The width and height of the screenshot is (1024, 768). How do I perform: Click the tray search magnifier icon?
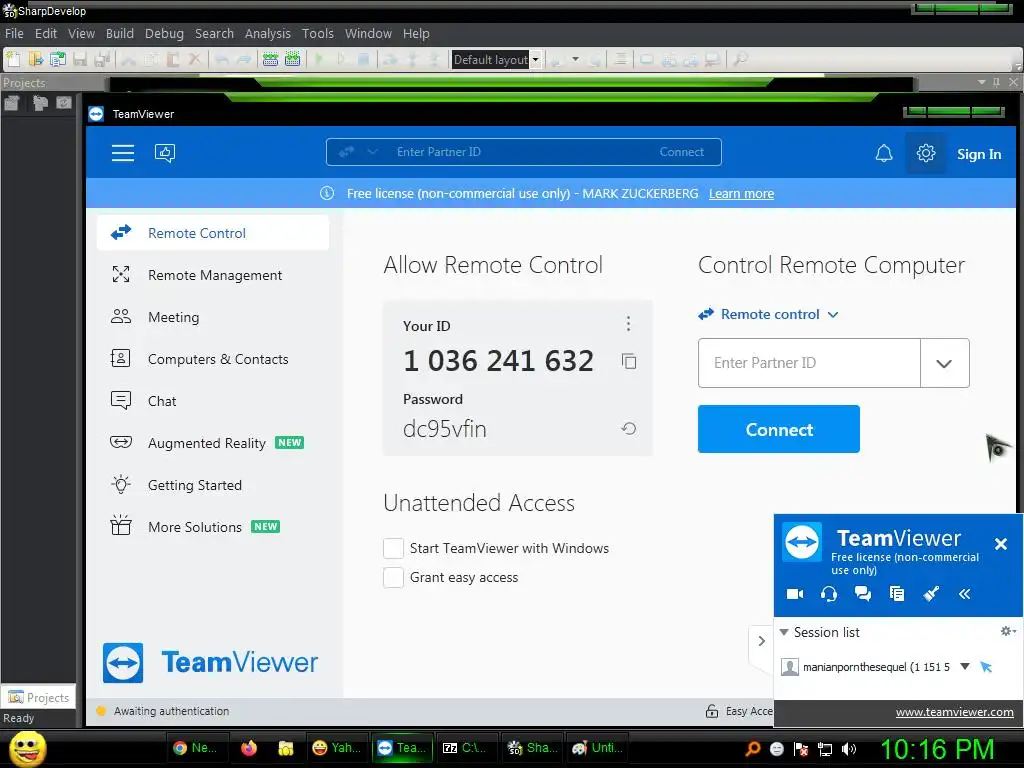click(x=753, y=749)
